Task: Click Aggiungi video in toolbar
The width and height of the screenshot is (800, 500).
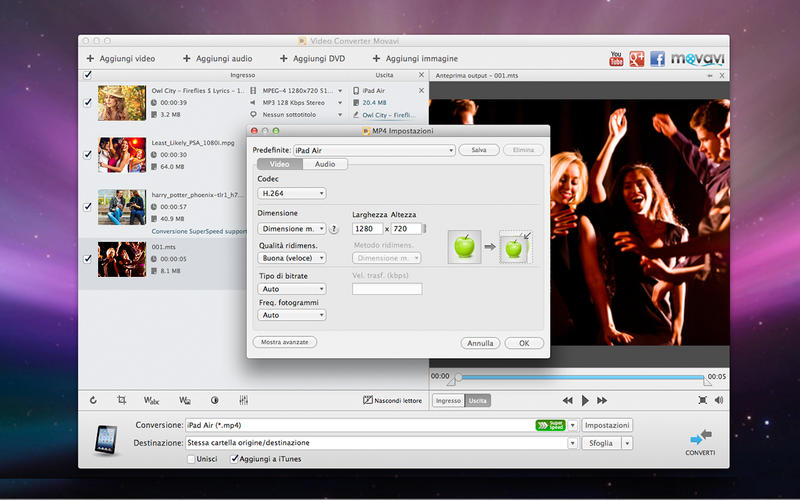Action: coord(120,59)
